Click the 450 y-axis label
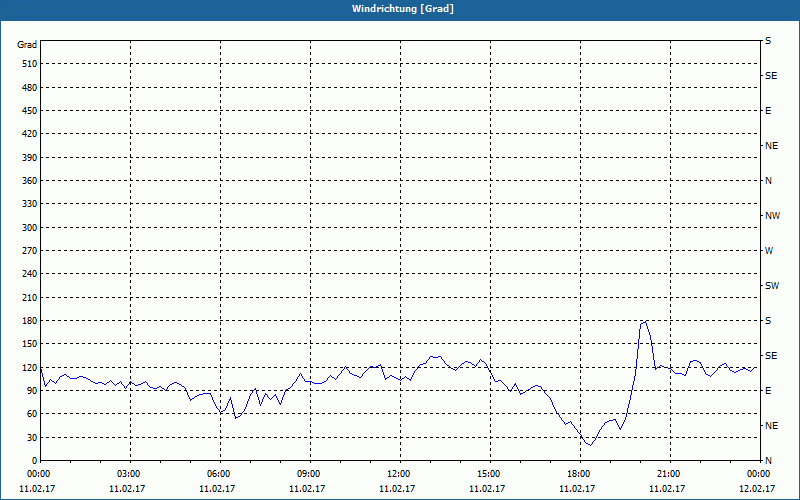This screenshot has width=800, height=500. point(30,111)
